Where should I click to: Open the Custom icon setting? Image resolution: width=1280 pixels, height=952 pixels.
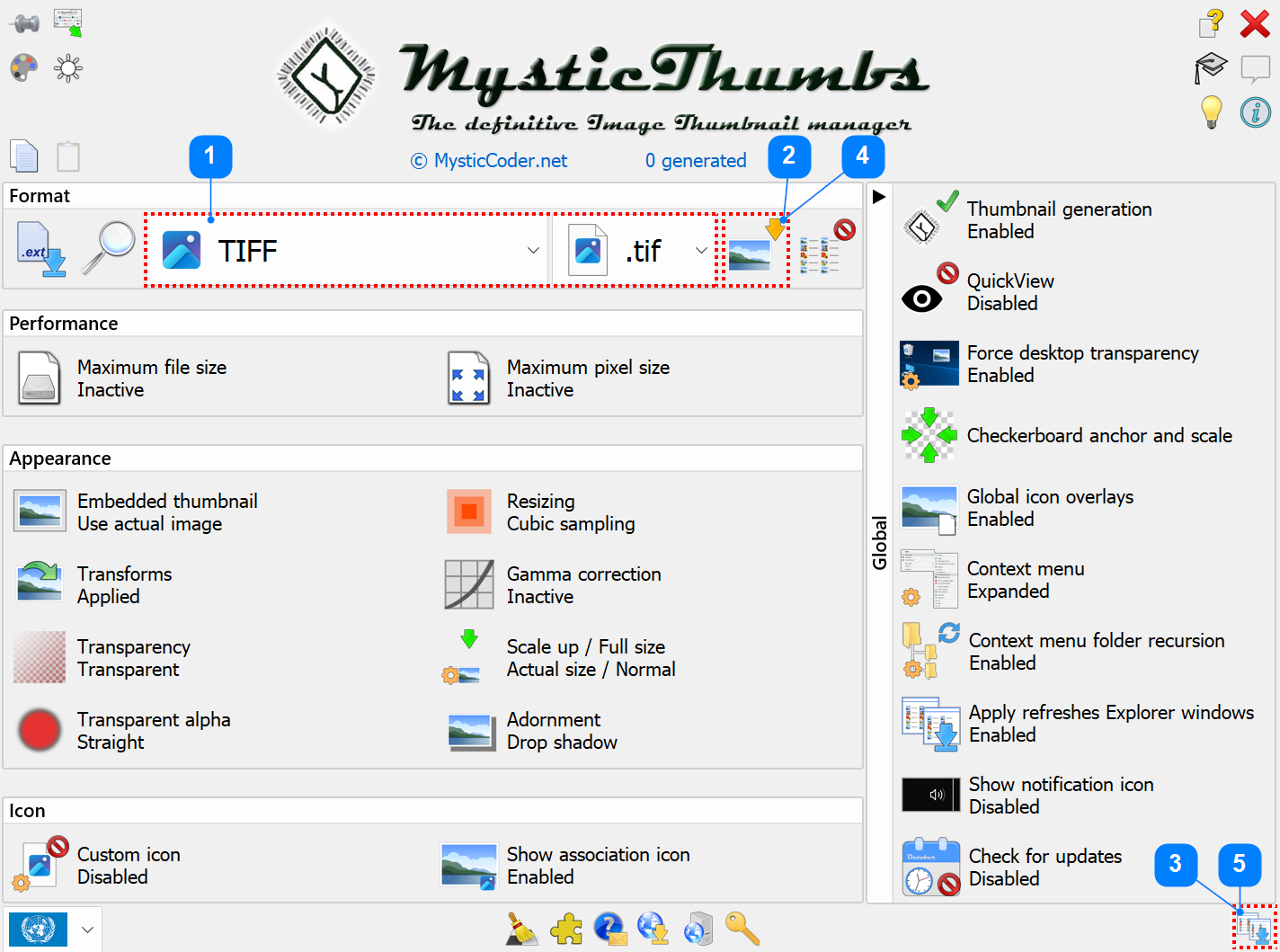coord(97,866)
